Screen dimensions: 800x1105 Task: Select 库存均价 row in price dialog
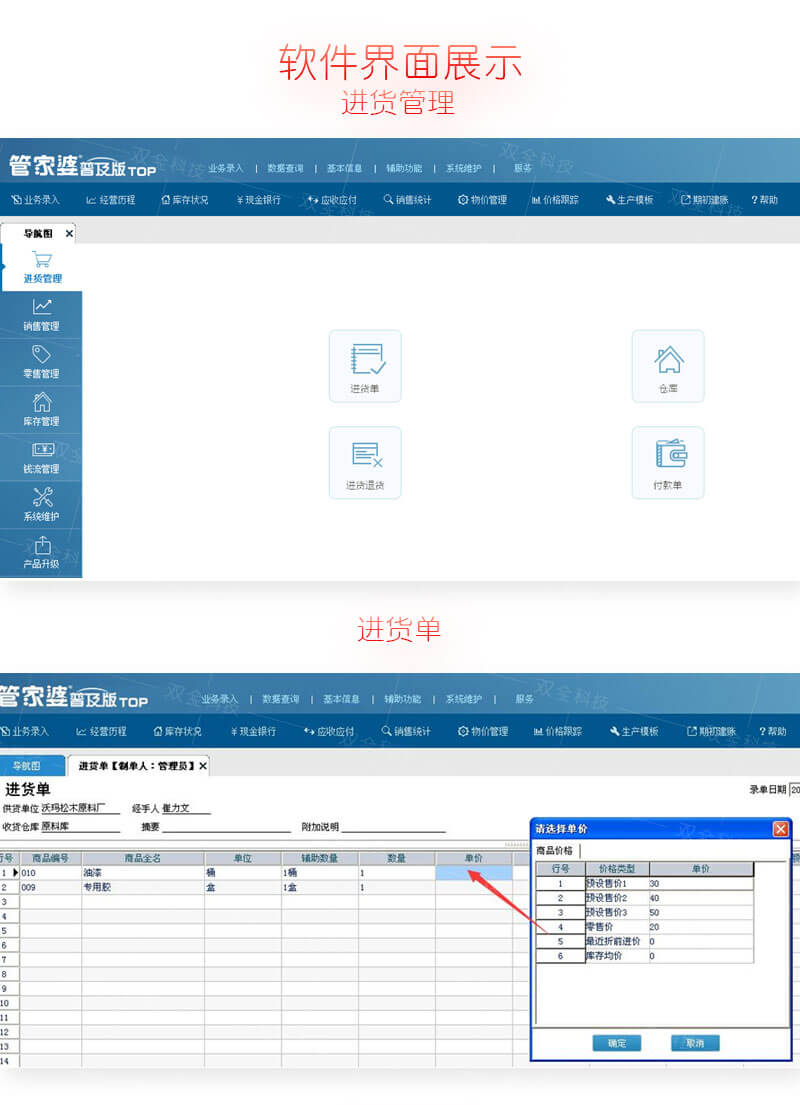(x=645, y=956)
